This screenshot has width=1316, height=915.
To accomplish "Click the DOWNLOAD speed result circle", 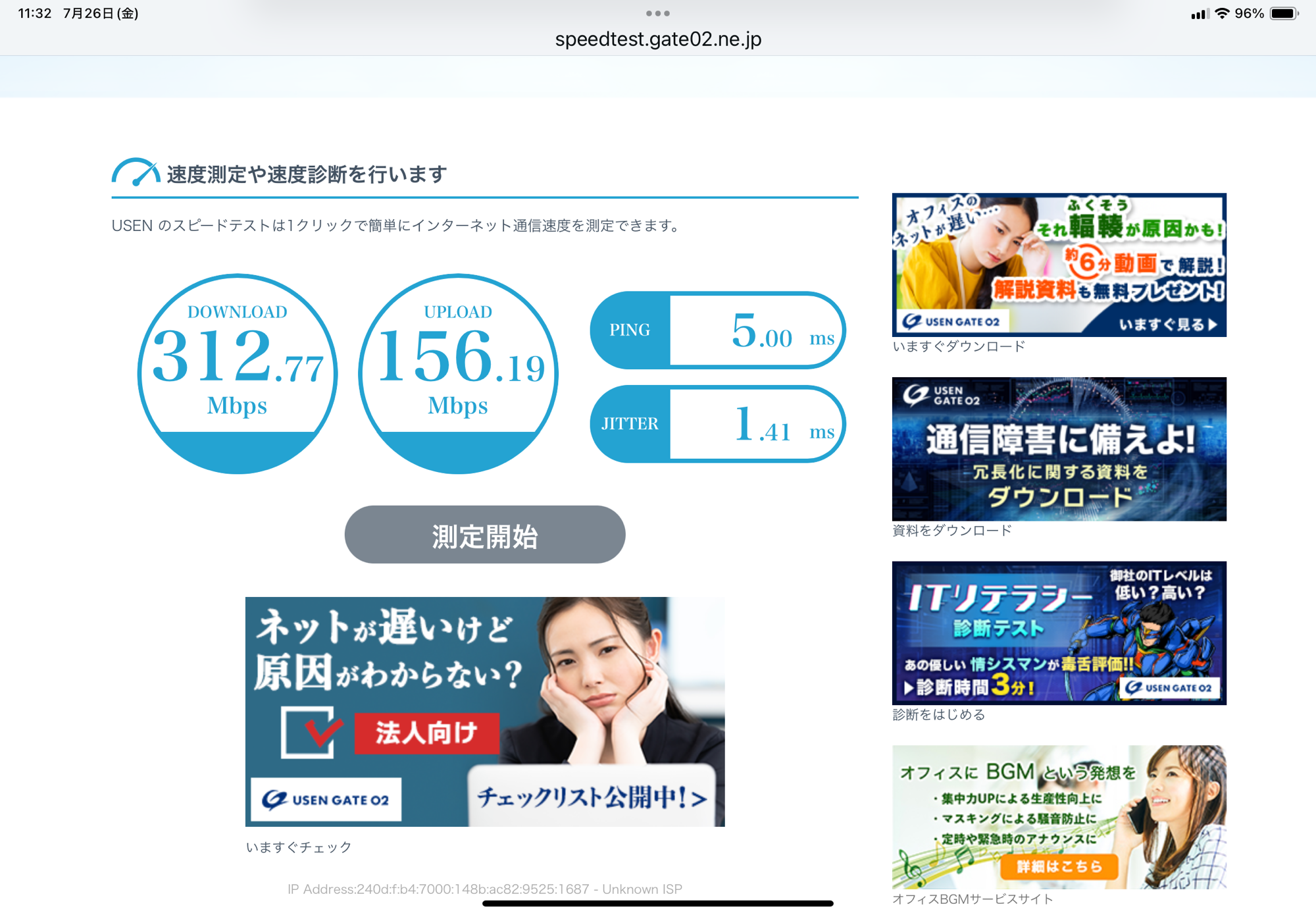I will (x=238, y=373).
